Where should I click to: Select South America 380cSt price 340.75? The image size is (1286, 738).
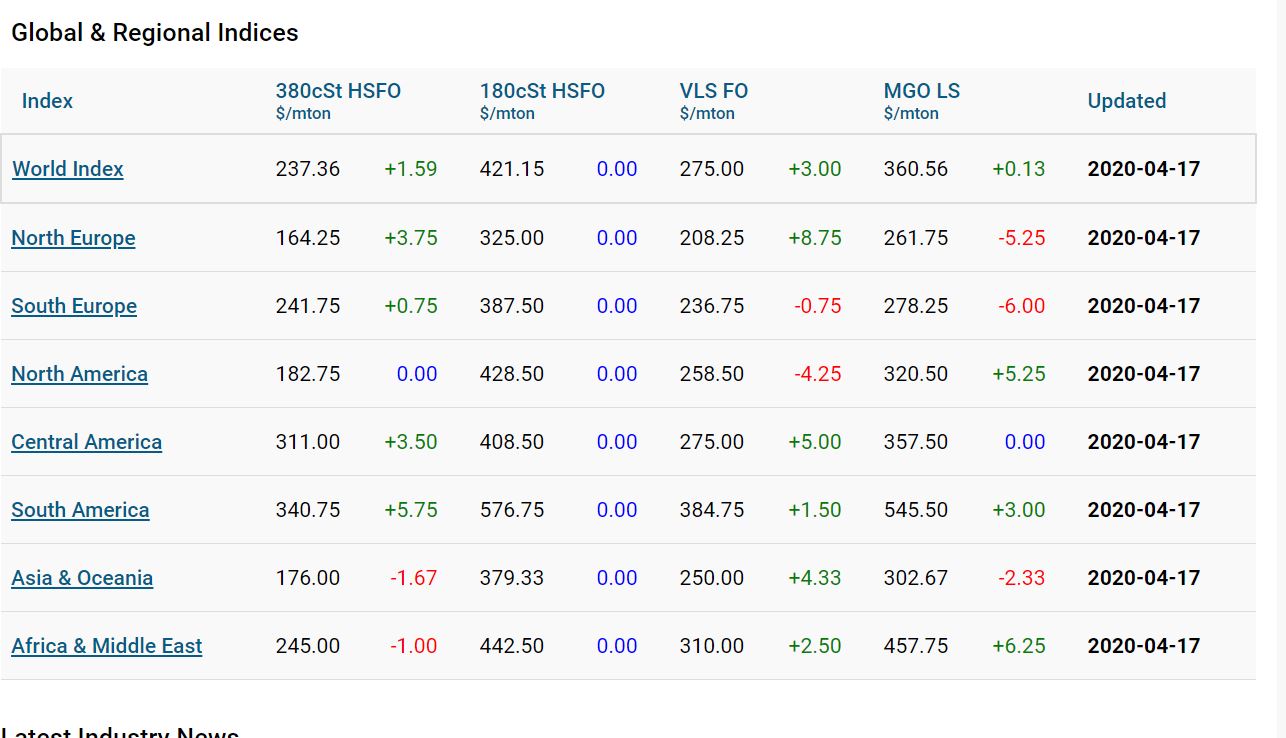point(308,510)
